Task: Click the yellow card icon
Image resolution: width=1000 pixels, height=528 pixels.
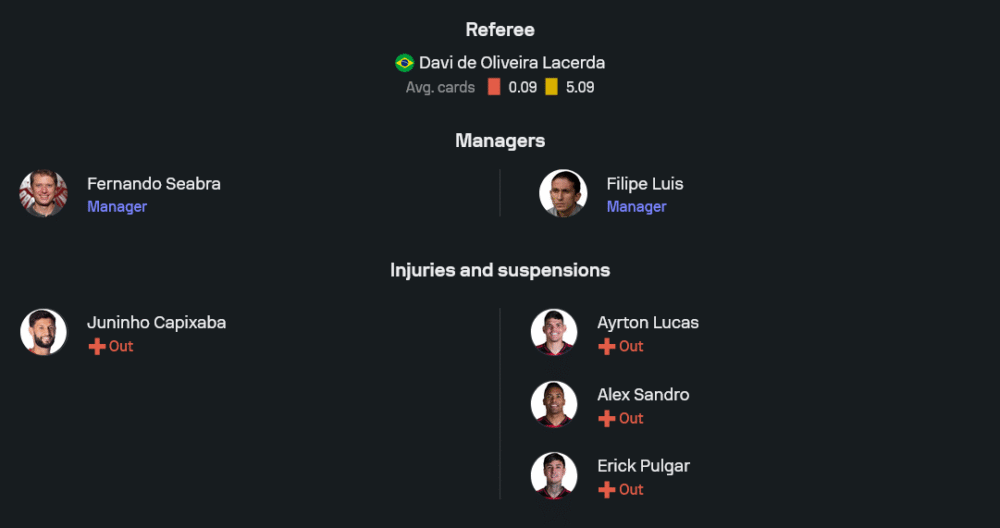Action: (551, 87)
